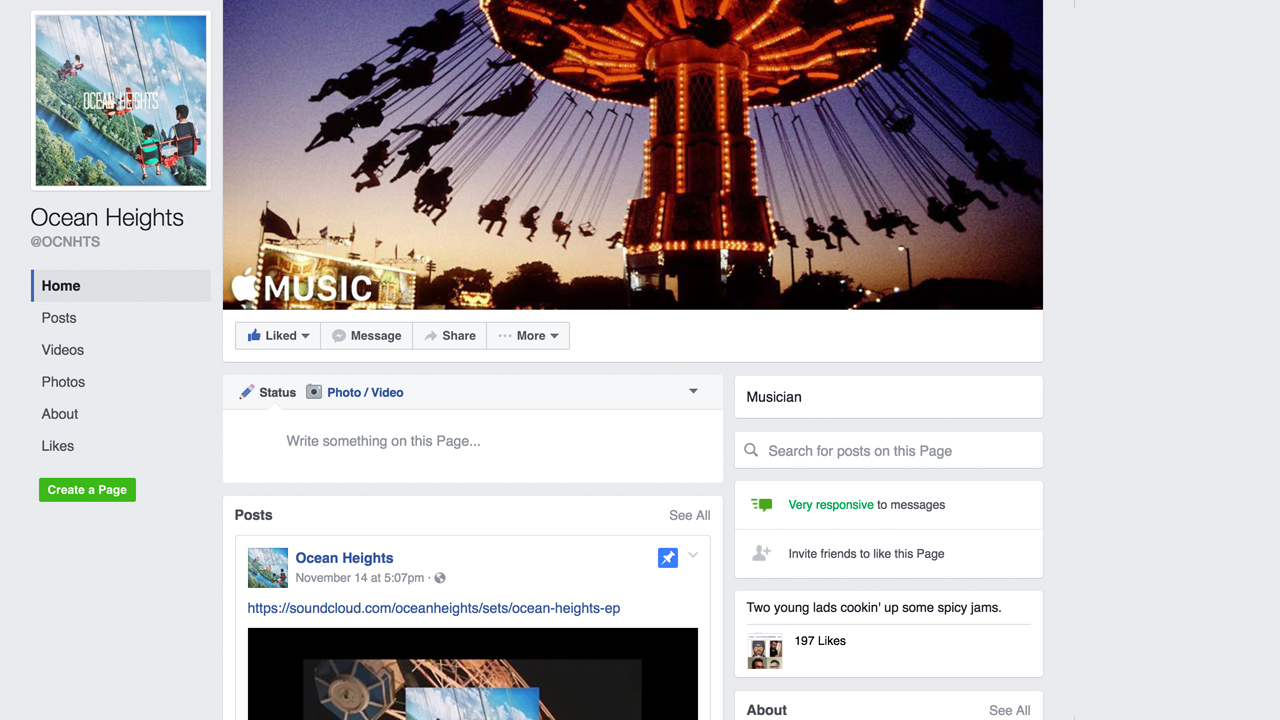Expand the composer options arrow
Screen dimensions: 1280x720
click(693, 392)
